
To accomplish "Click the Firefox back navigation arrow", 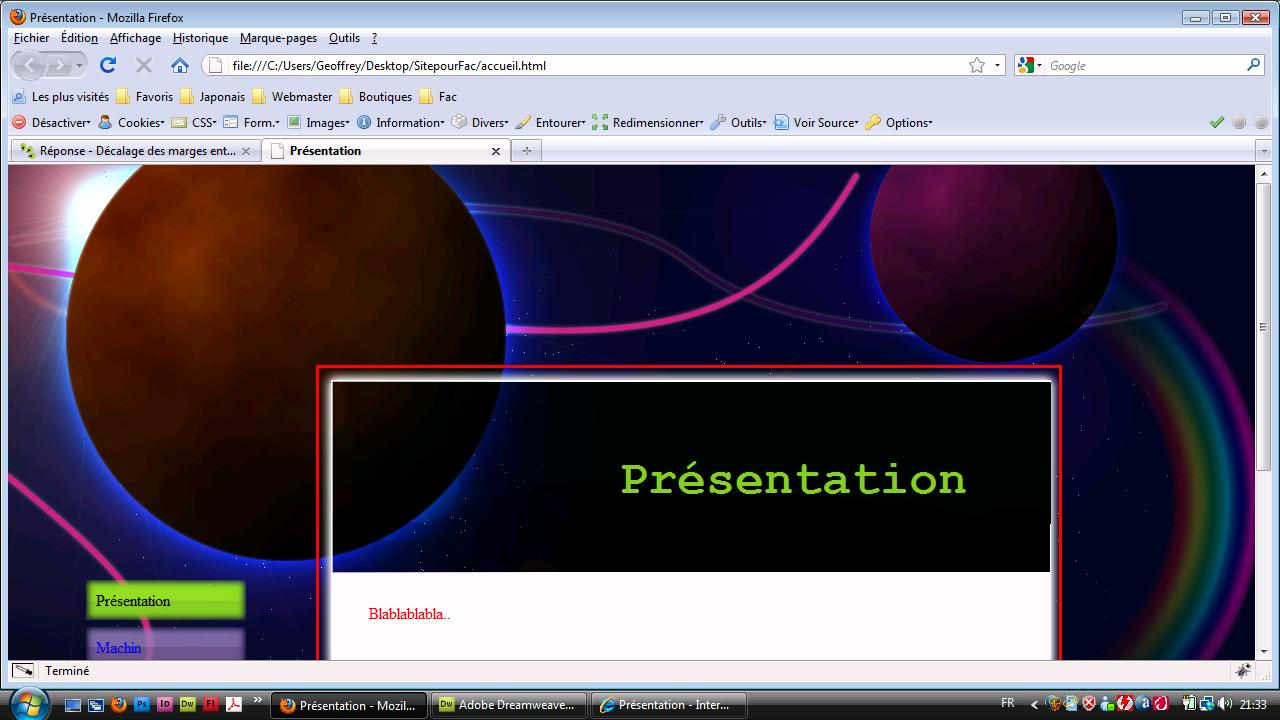I will point(30,65).
